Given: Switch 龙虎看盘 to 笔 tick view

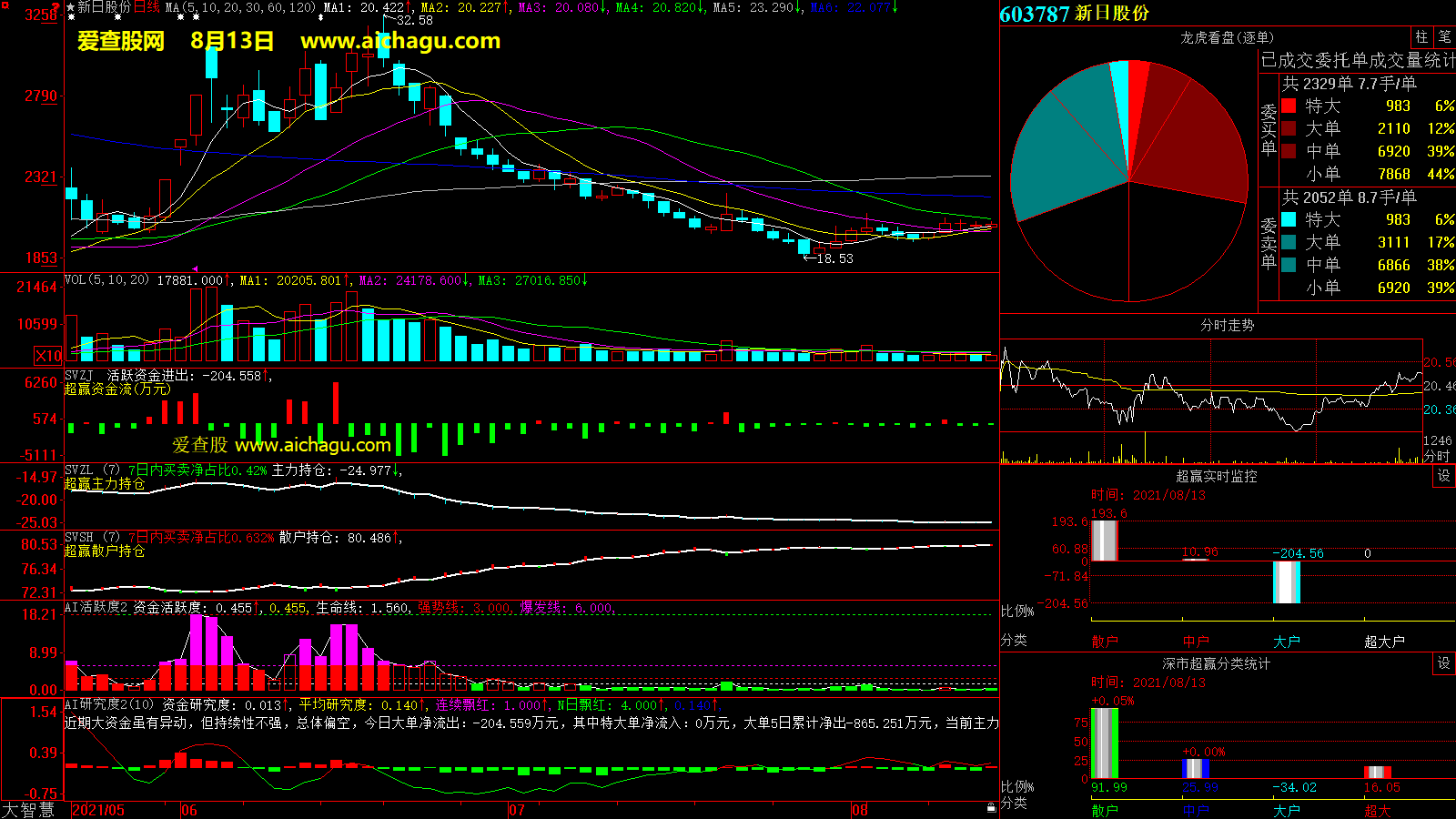Looking at the screenshot, I should 1444,37.
